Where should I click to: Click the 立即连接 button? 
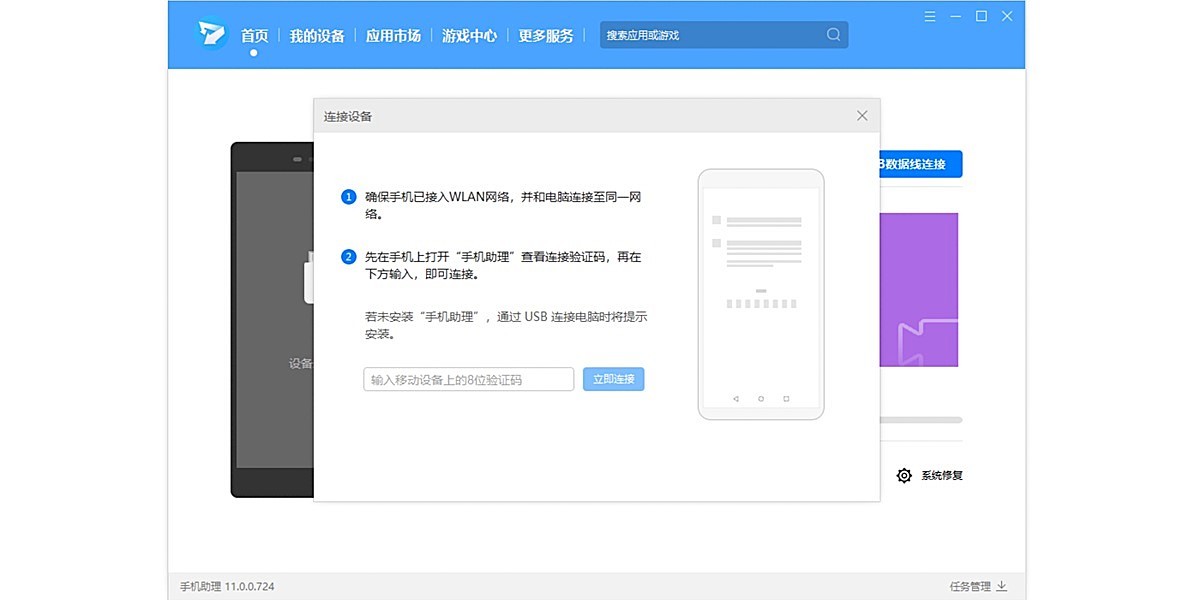(x=613, y=379)
